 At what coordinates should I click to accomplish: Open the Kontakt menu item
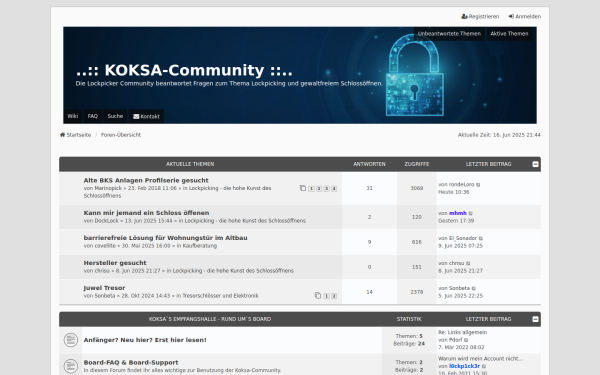146,116
